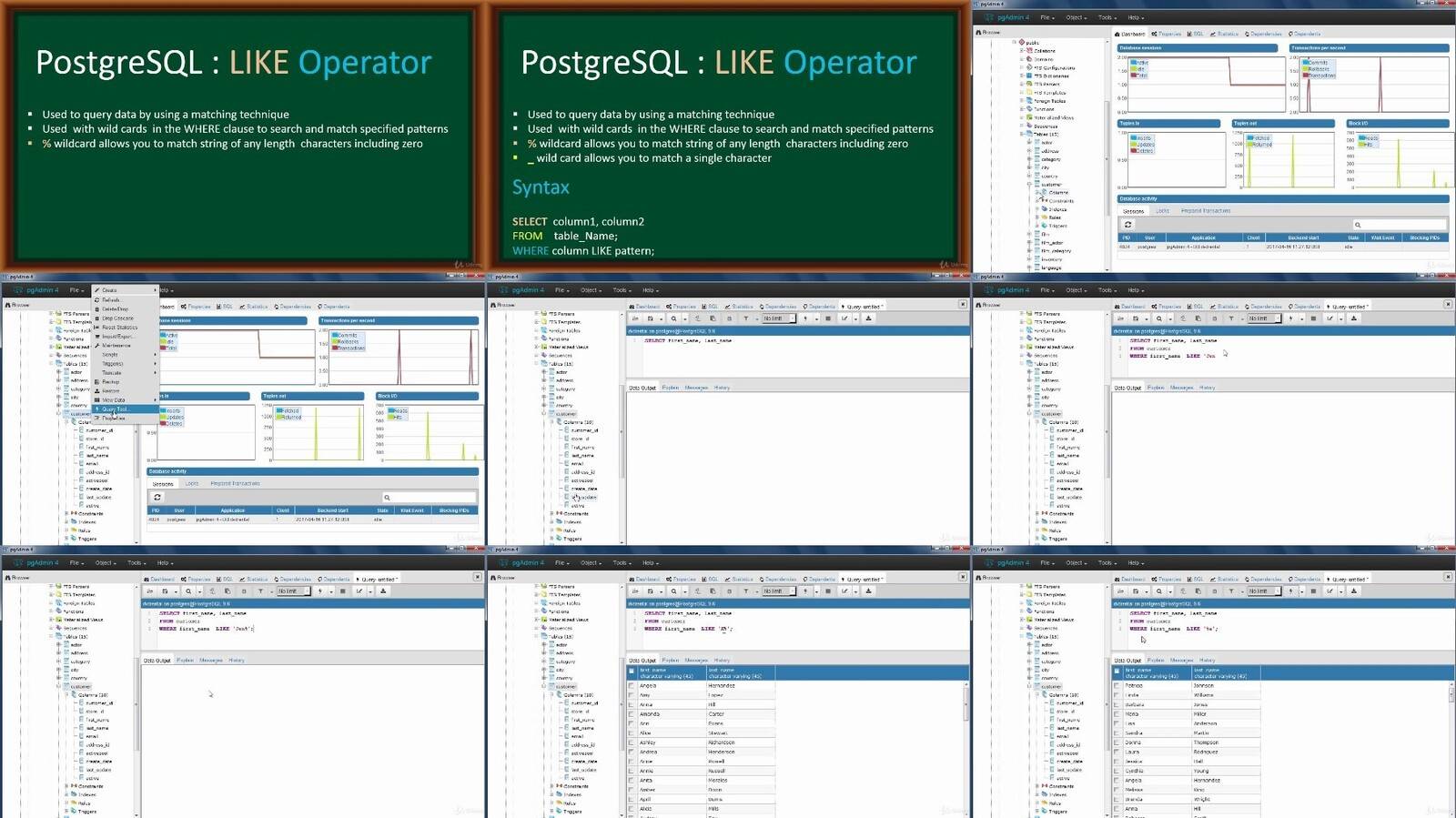Close query panel with X in the Patricia Johnson window

1448,577
